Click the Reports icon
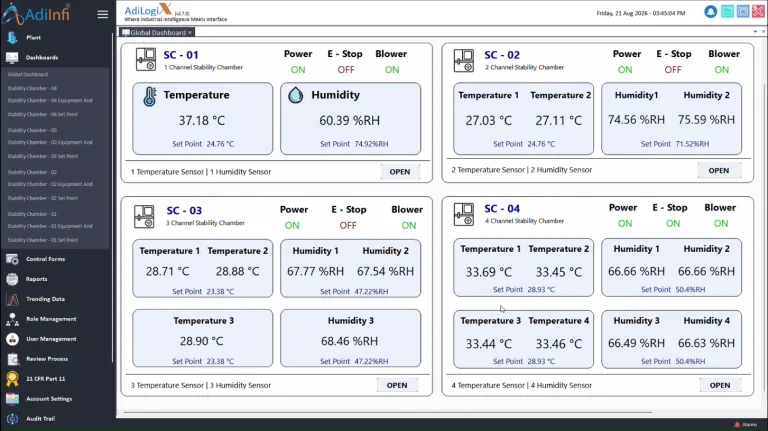 point(12,279)
